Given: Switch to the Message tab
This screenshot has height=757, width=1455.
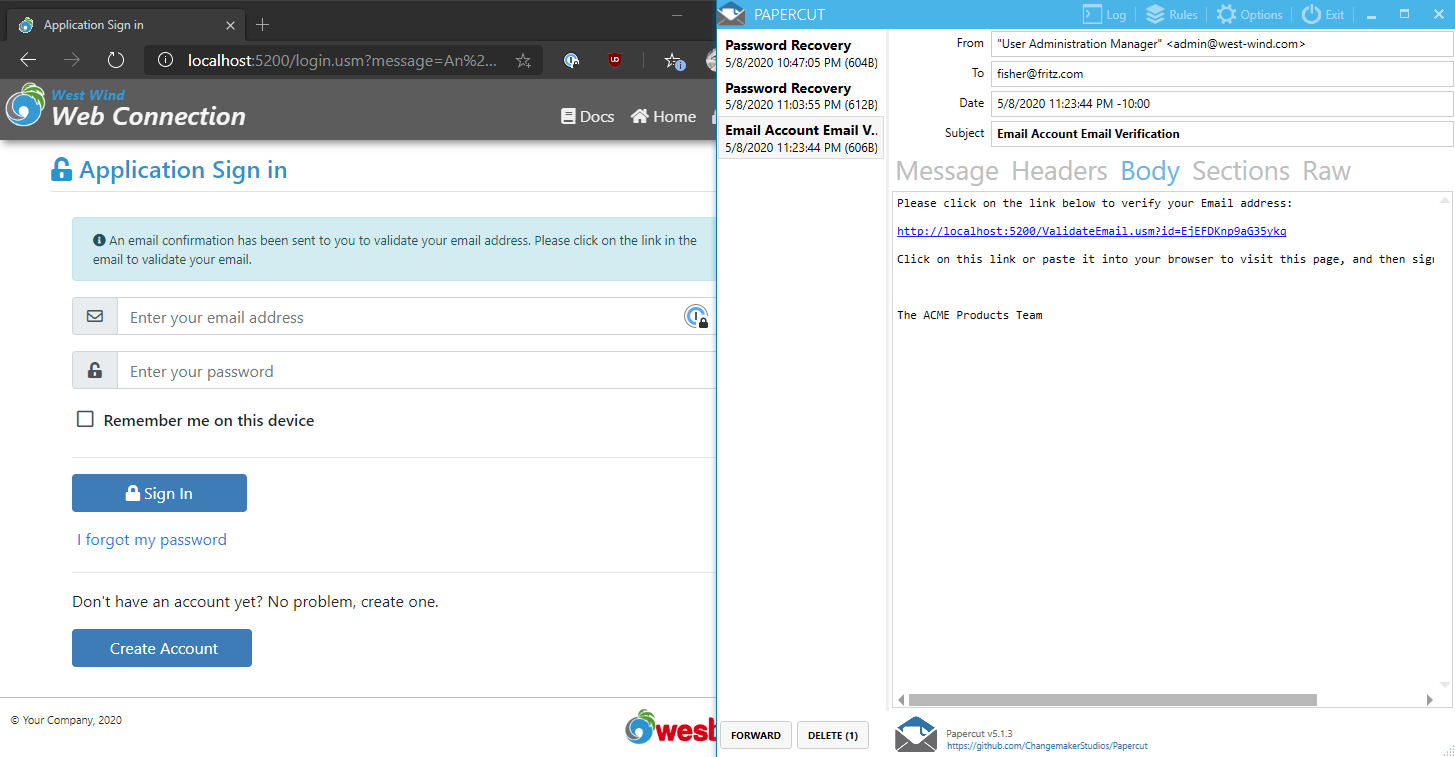Looking at the screenshot, I should pyautogui.click(x=947, y=171).
